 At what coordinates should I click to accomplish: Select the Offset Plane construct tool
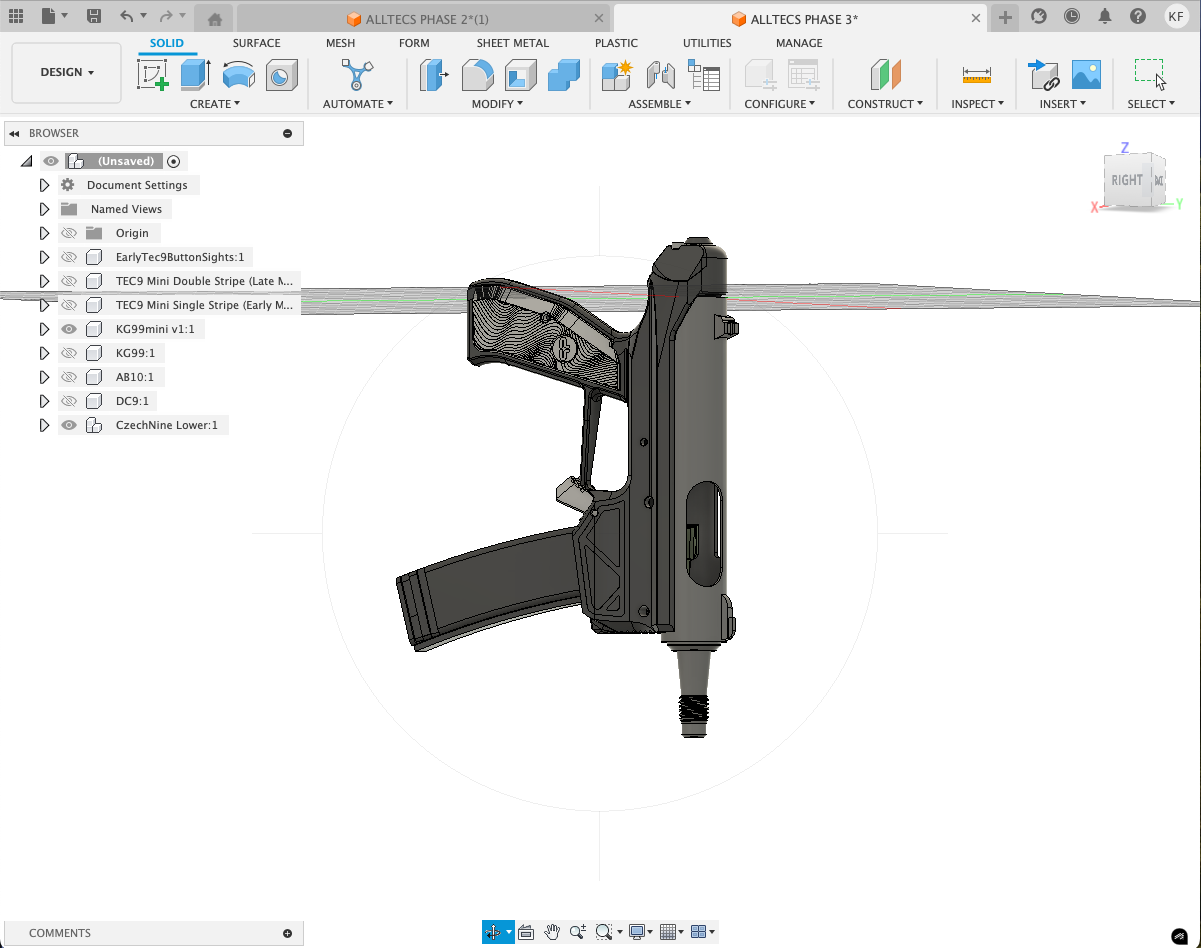click(x=885, y=75)
